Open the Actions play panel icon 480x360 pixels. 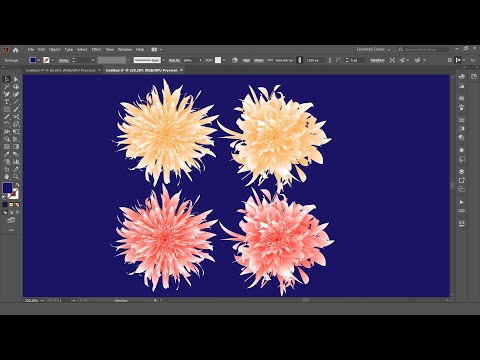tap(461, 202)
